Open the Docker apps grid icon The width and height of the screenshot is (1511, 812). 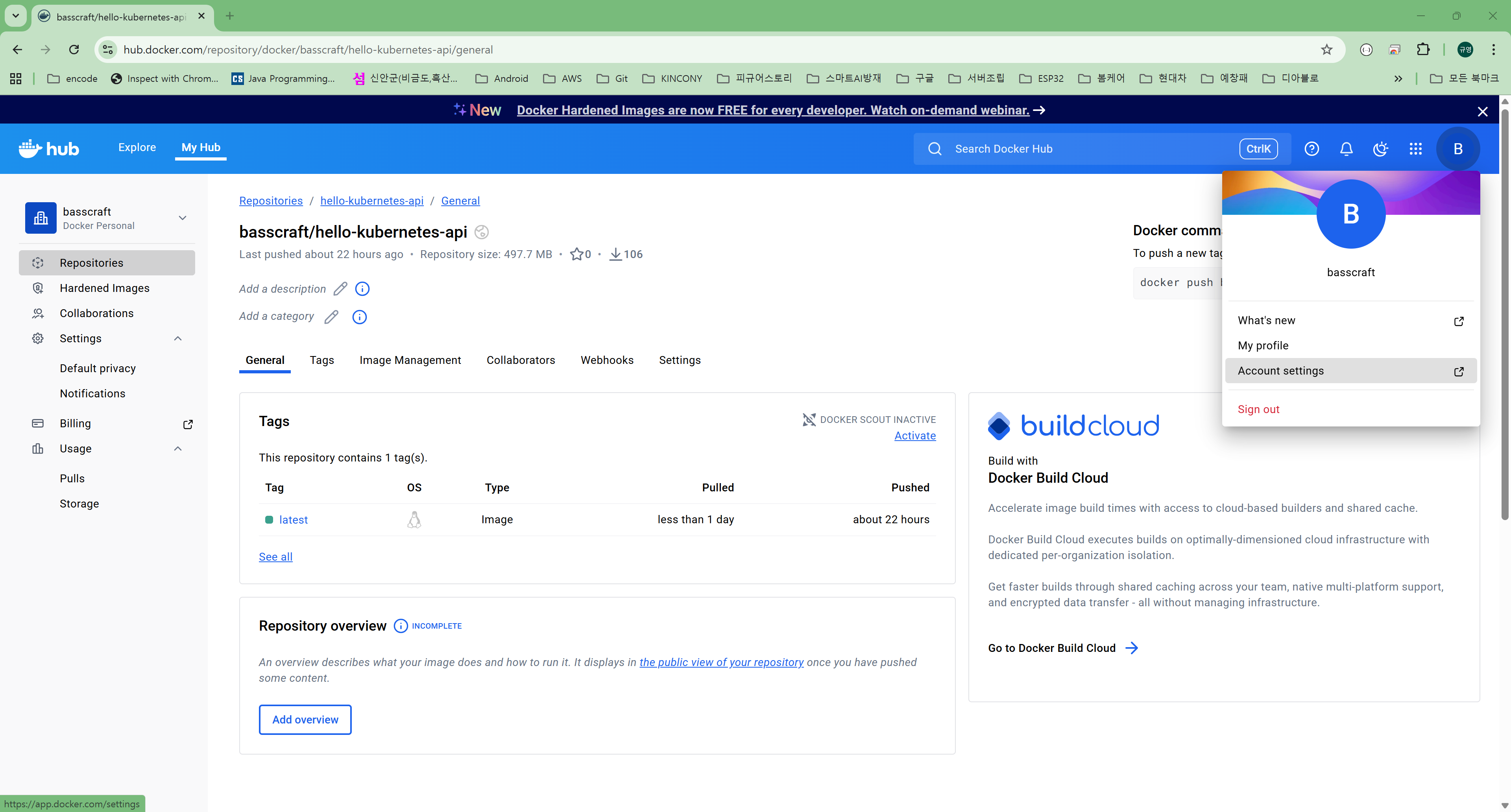(1415, 149)
